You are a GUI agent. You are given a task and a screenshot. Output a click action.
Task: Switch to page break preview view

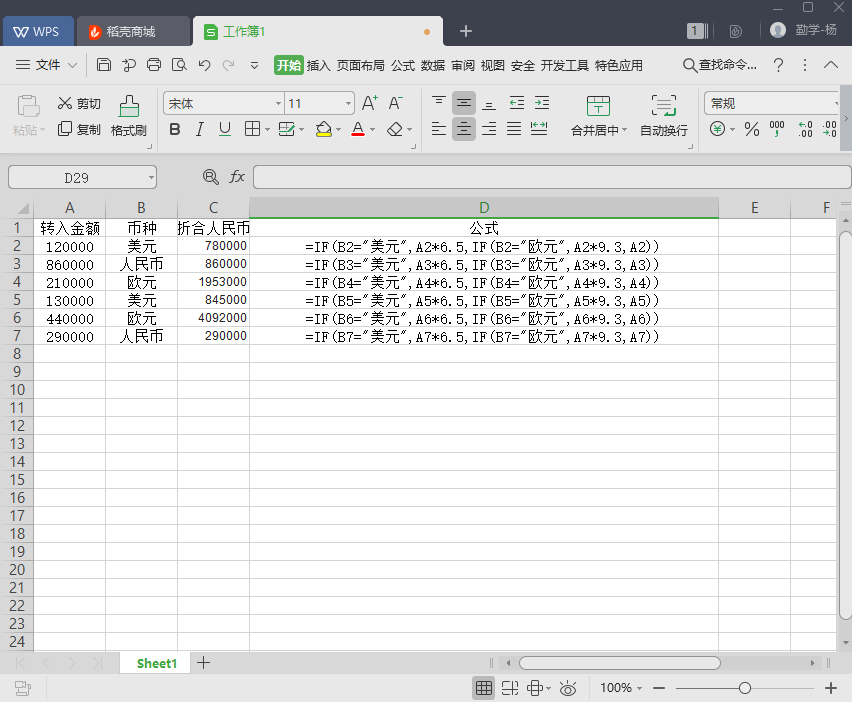tap(510, 688)
